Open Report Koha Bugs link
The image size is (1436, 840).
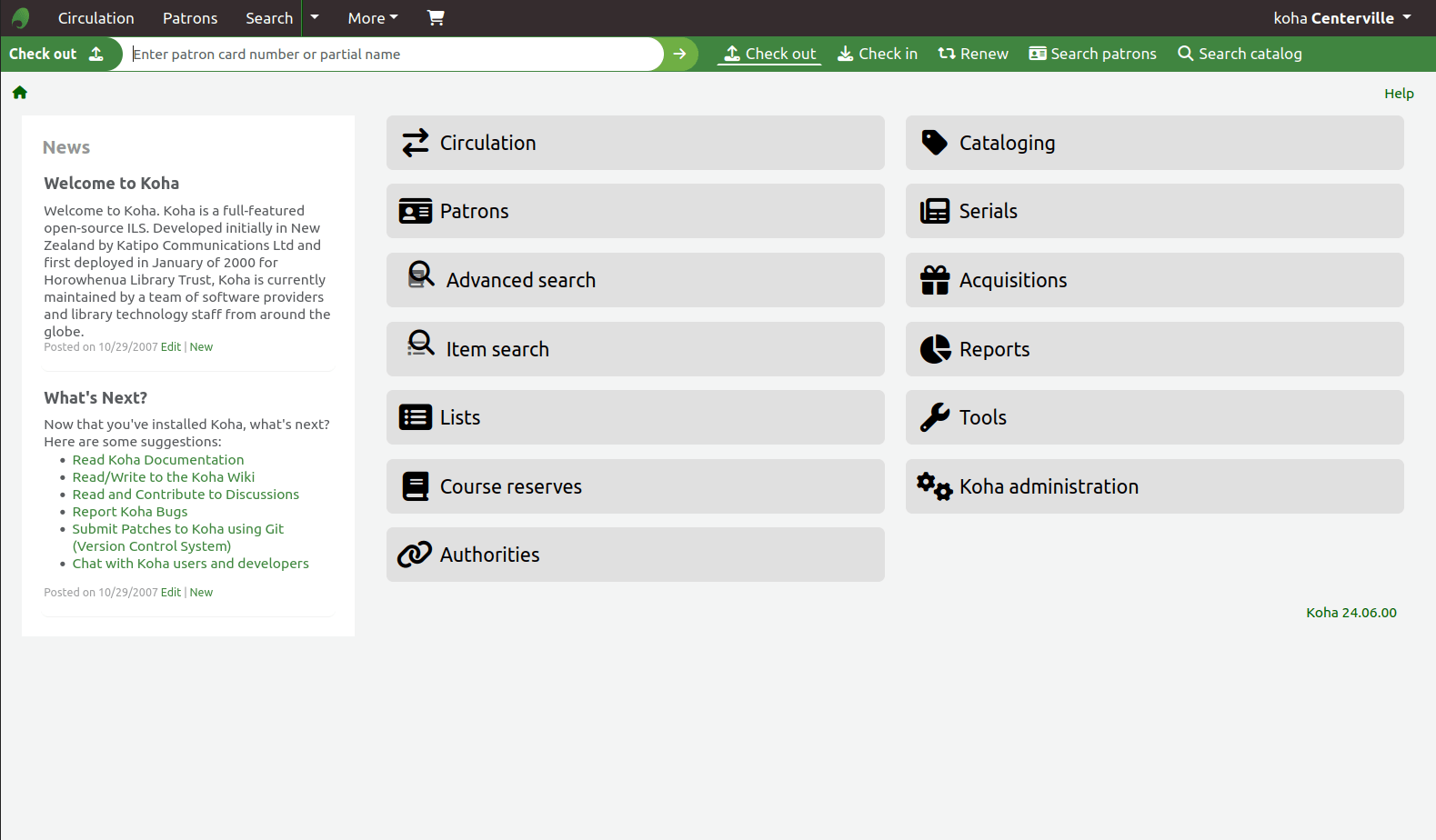[x=130, y=512]
